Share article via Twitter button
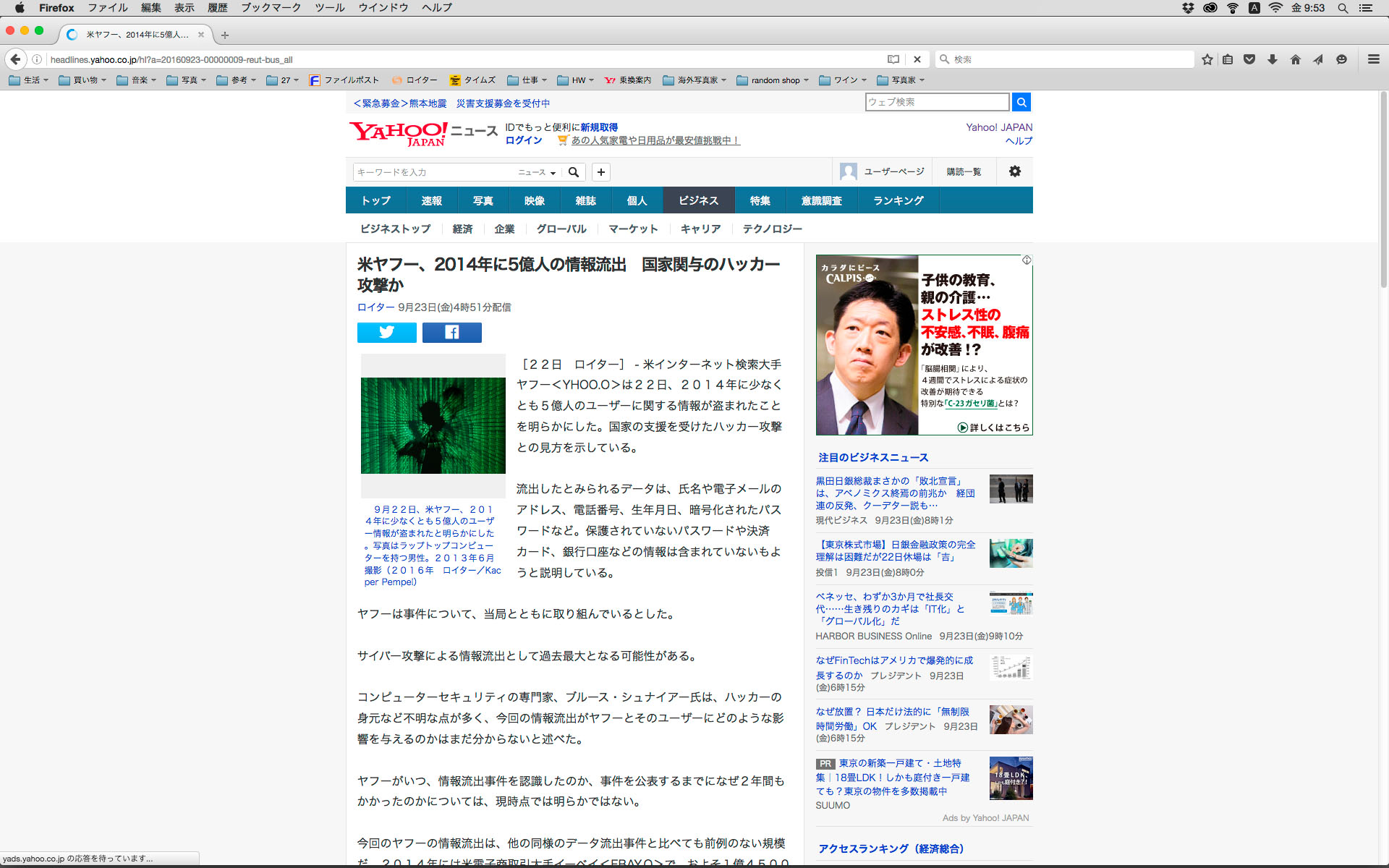The height and width of the screenshot is (868, 1389). click(x=386, y=332)
